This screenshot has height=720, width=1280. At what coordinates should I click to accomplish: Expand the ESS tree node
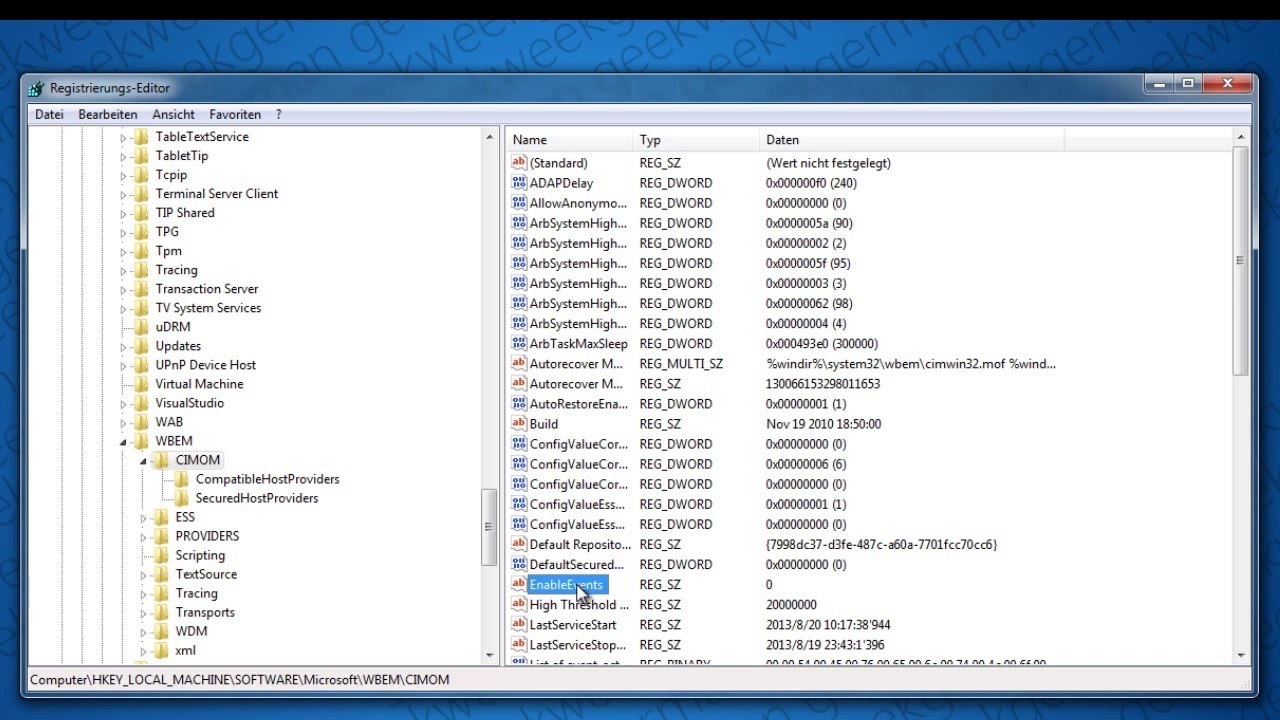click(144, 518)
